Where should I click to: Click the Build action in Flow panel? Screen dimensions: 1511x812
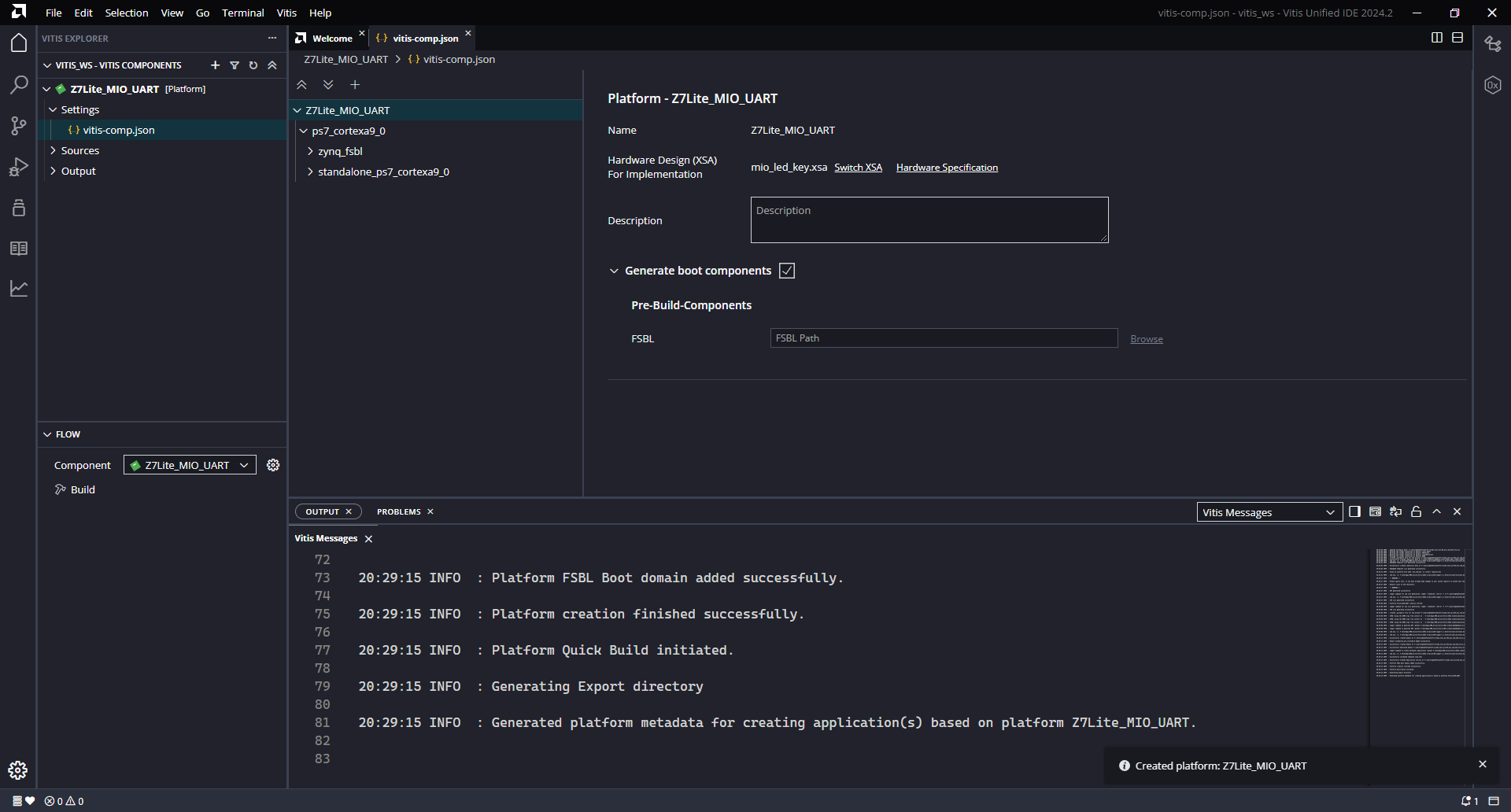(x=83, y=489)
